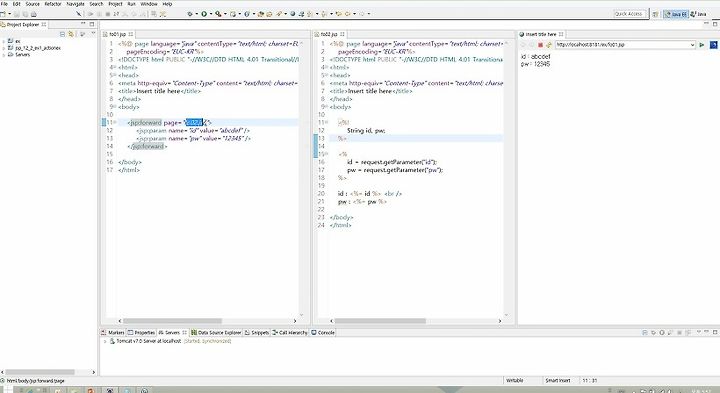720x393 pixels.
Task: Collapse the fold marker on line 11 in fo01.jsp
Action: click(115, 123)
